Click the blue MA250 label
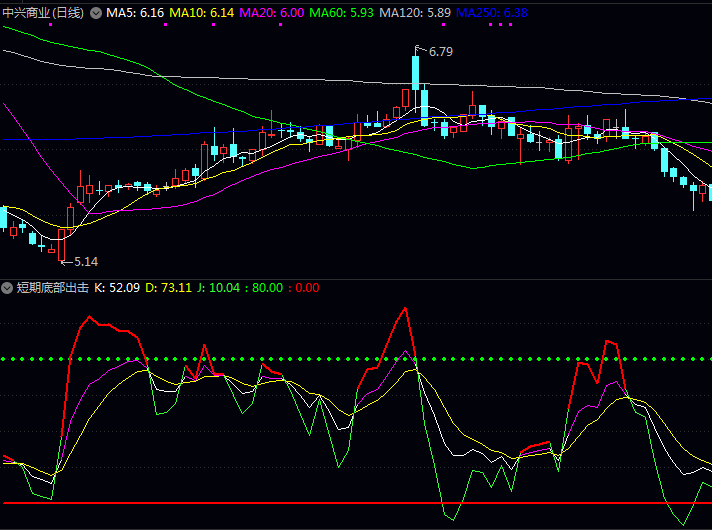The width and height of the screenshot is (712, 530). tap(492, 13)
